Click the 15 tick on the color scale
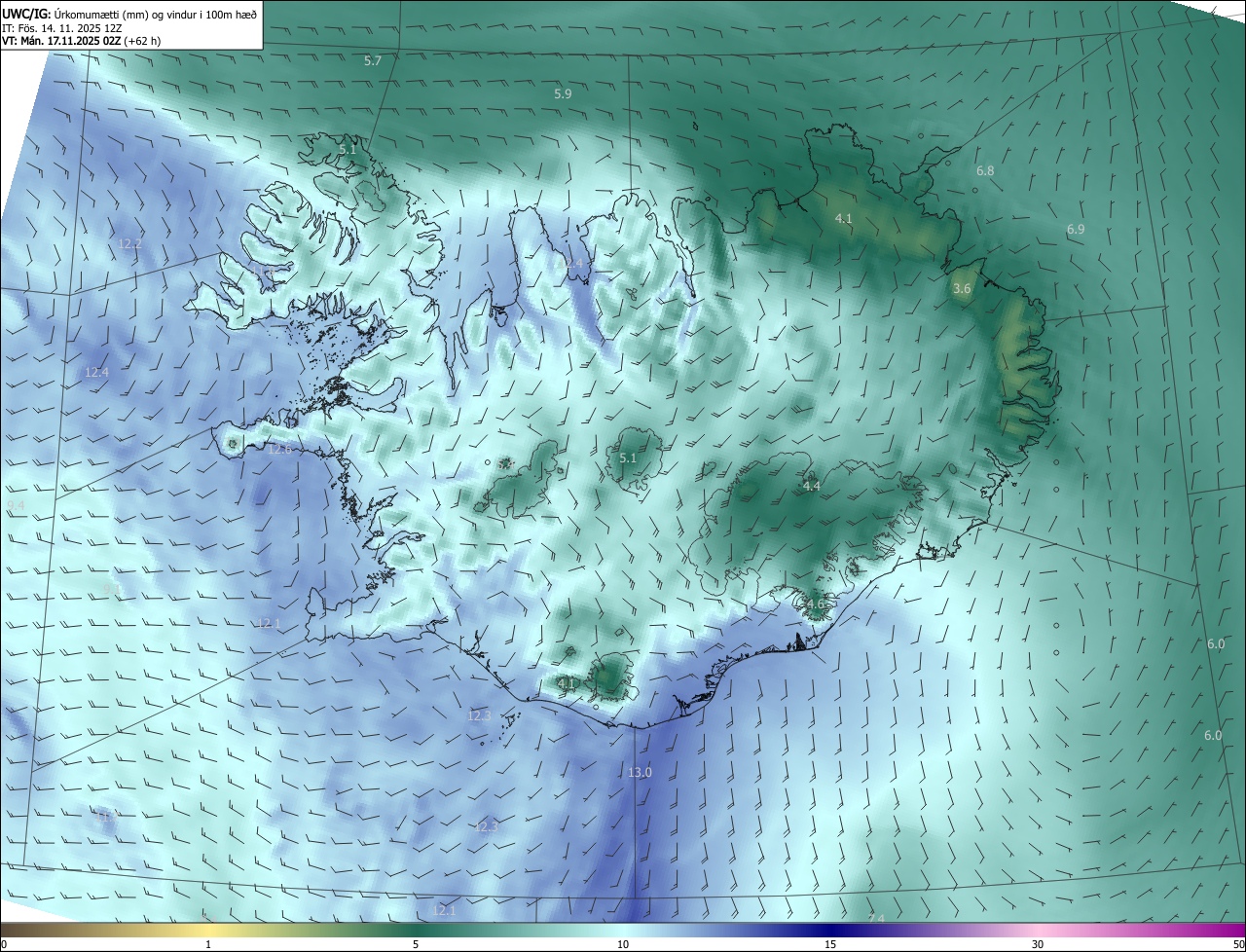Viewport: 1246px width, 952px height. click(x=830, y=945)
